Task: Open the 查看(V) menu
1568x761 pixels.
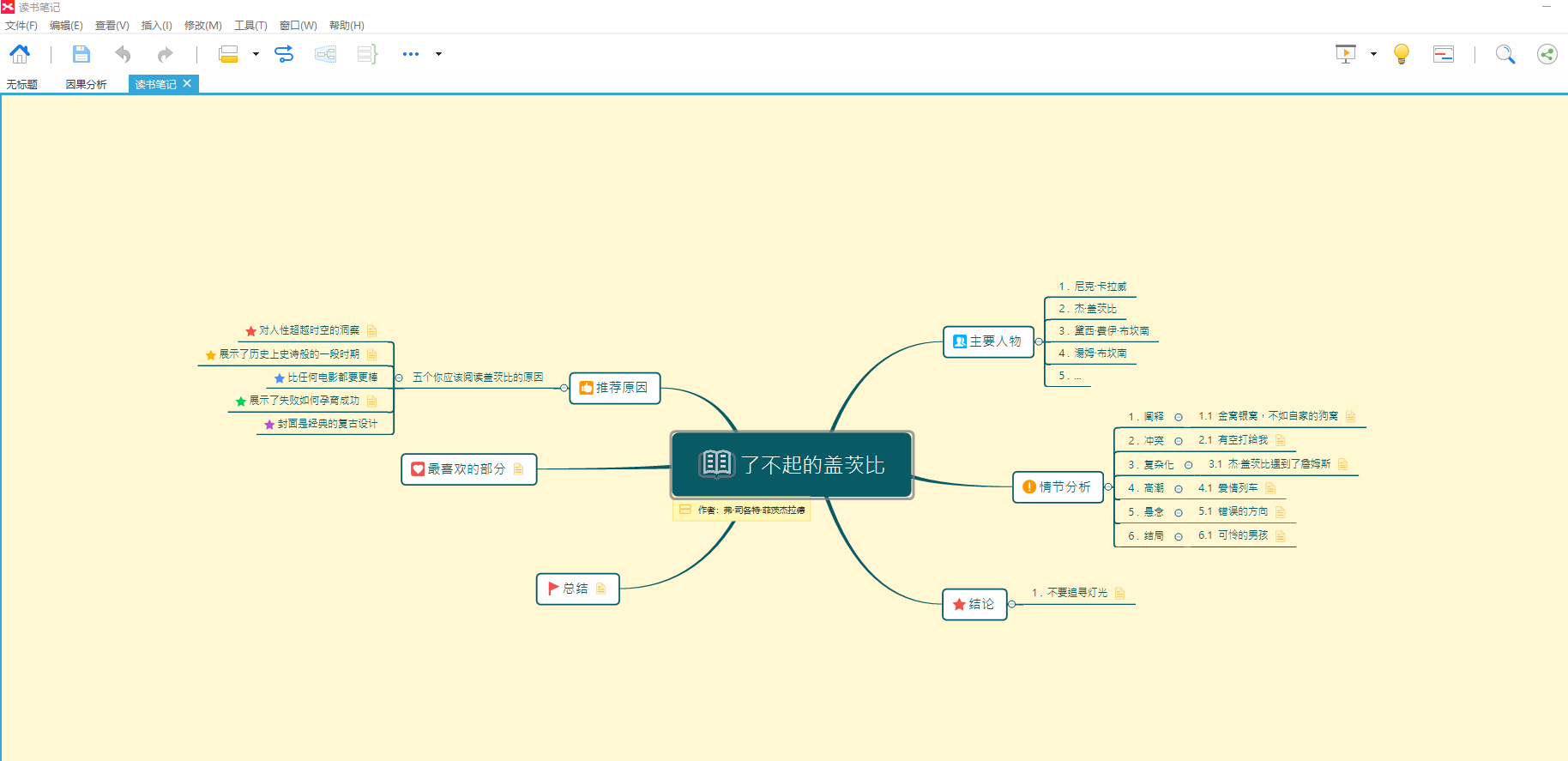Action: click(x=112, y=26)
